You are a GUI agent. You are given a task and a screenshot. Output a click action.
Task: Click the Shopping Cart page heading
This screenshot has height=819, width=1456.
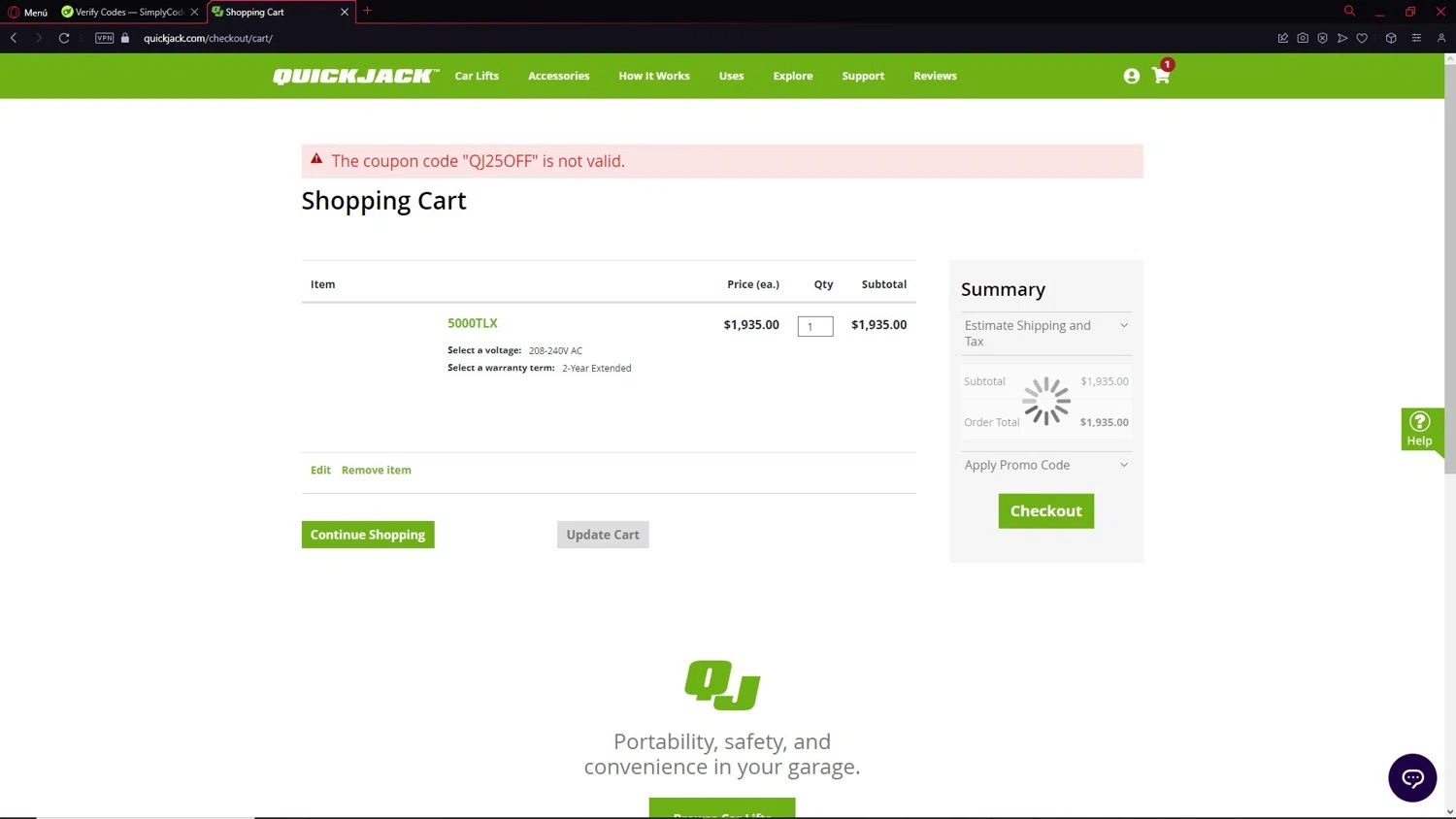pos(384,201)
